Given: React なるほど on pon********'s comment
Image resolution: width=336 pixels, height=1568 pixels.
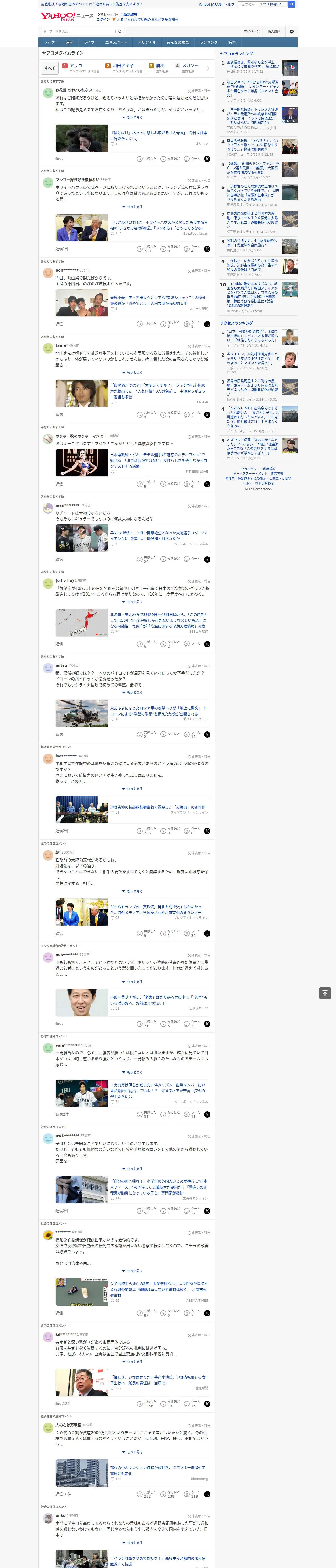Looking at the screenshot, I should [170, 324].
